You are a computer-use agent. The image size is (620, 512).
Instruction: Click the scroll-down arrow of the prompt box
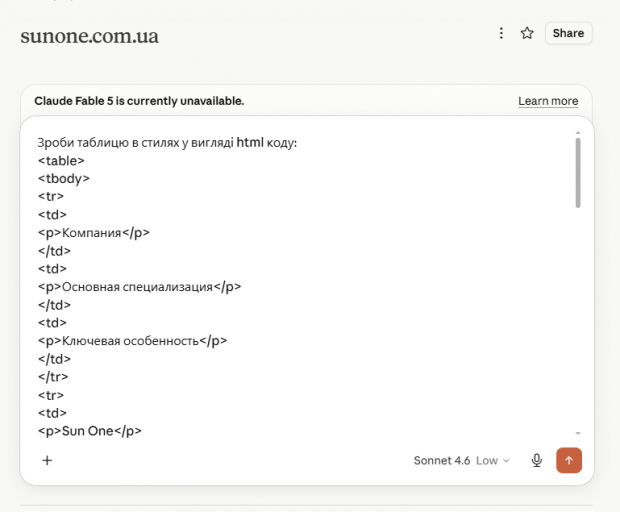pyautogui.click(x=578, y=433)
